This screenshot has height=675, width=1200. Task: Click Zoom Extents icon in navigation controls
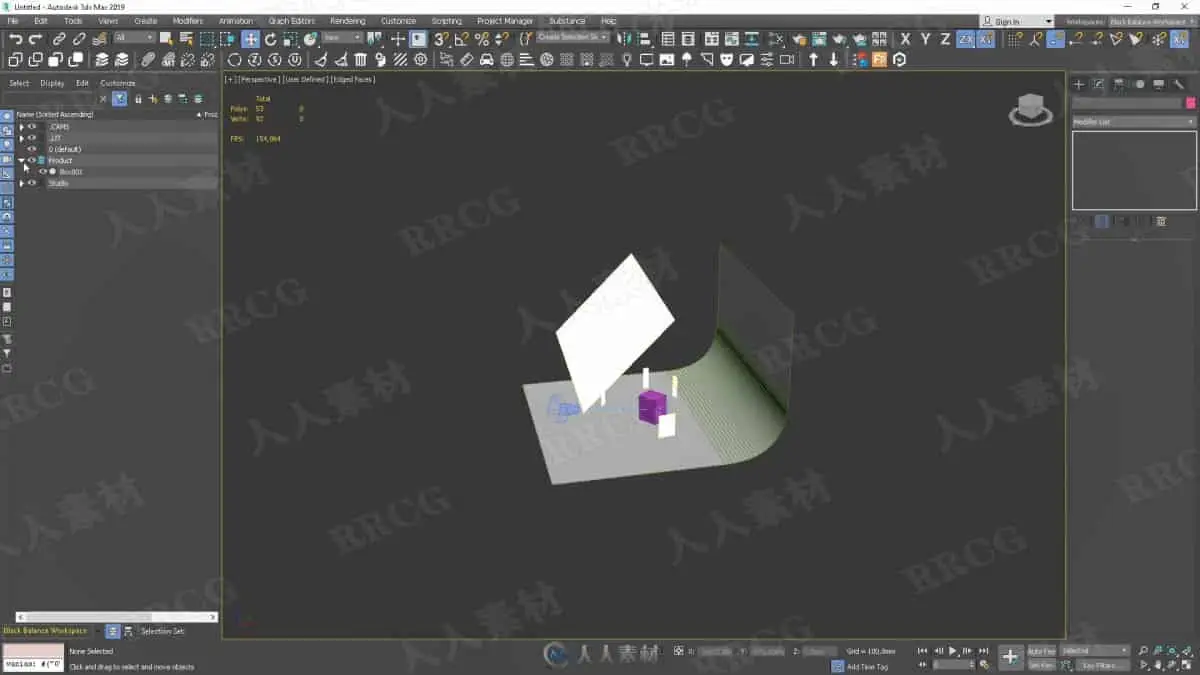tap(1171, 651)
